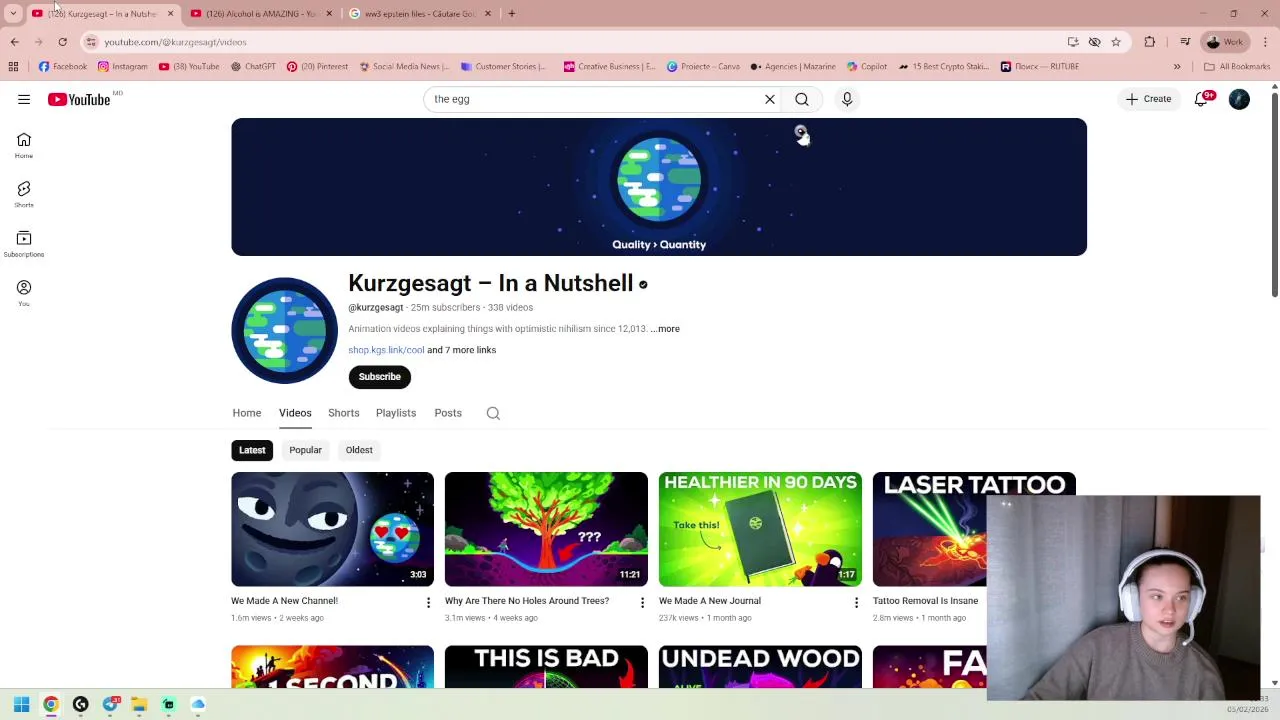1280x720 pixels.
Task: Reload the page in Chrome
Action: tap(62, 42)
